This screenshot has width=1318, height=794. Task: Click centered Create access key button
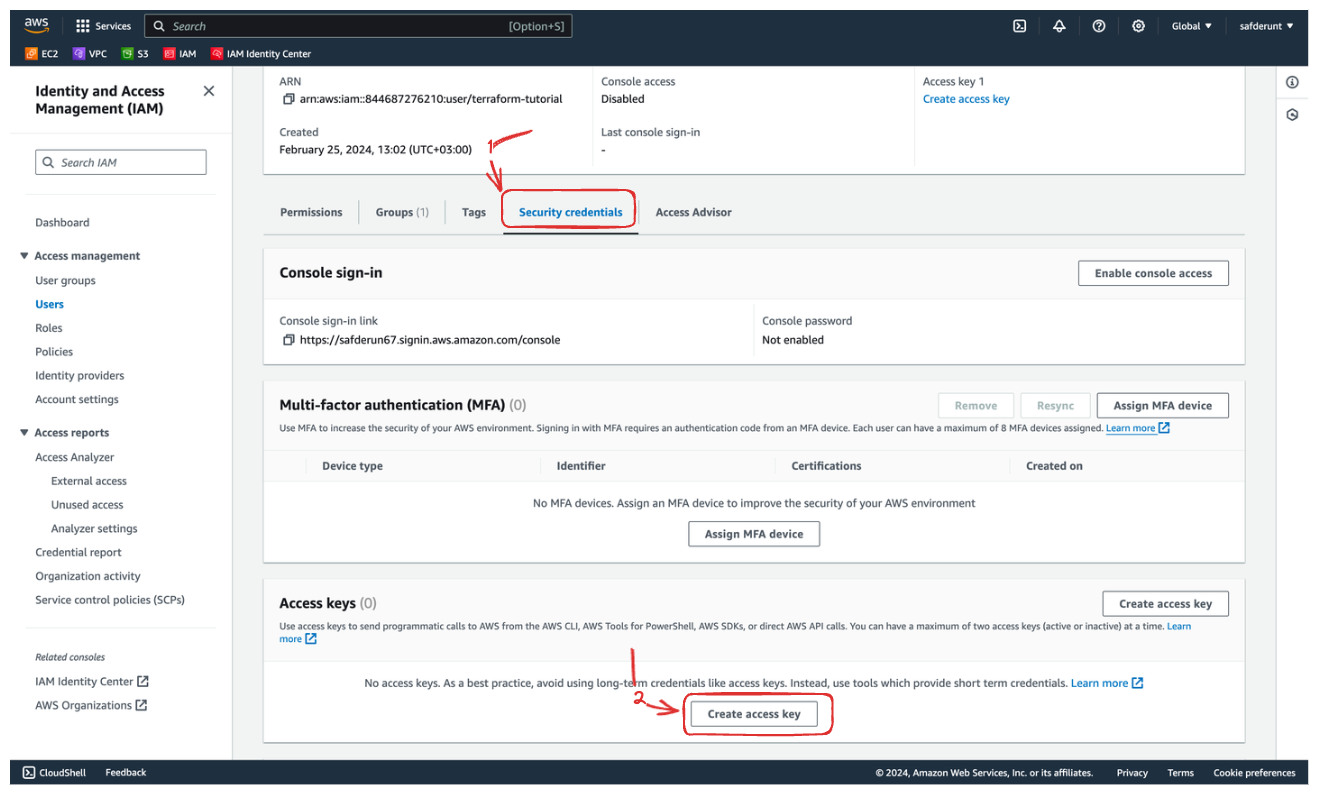pos(754,714)
